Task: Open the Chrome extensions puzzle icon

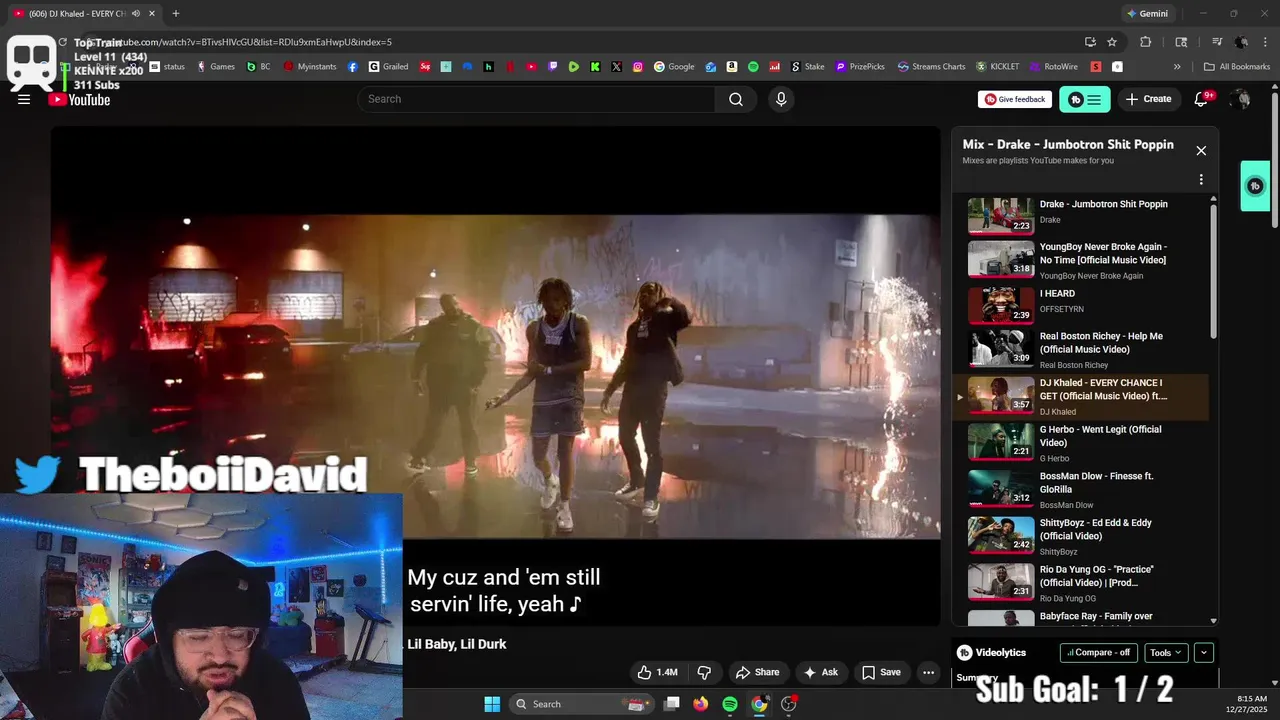Action: pyautogui.click(x=1146, y=42)
